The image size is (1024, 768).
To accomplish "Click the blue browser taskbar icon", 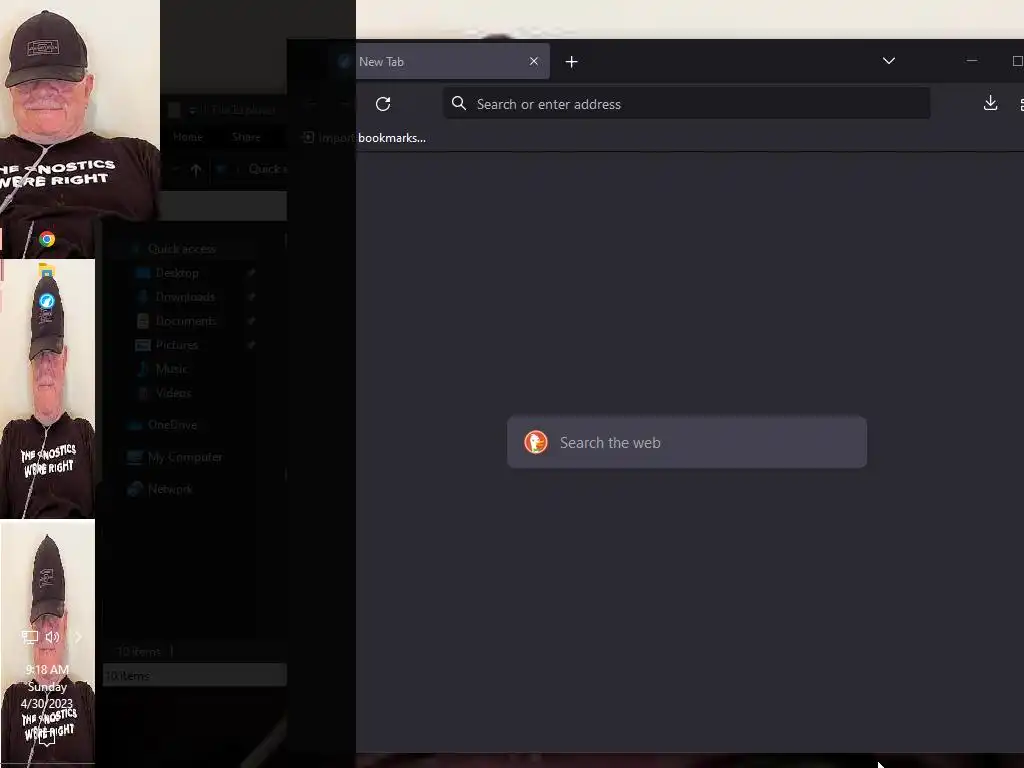I will [46, 301].
